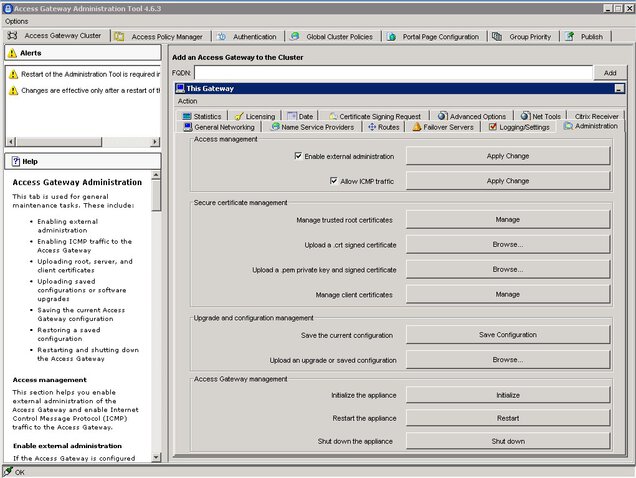Open the Logging/Settings tab icon
Image resolution: width=636 pixels, height=478 pixels.
tap(493, 127)
